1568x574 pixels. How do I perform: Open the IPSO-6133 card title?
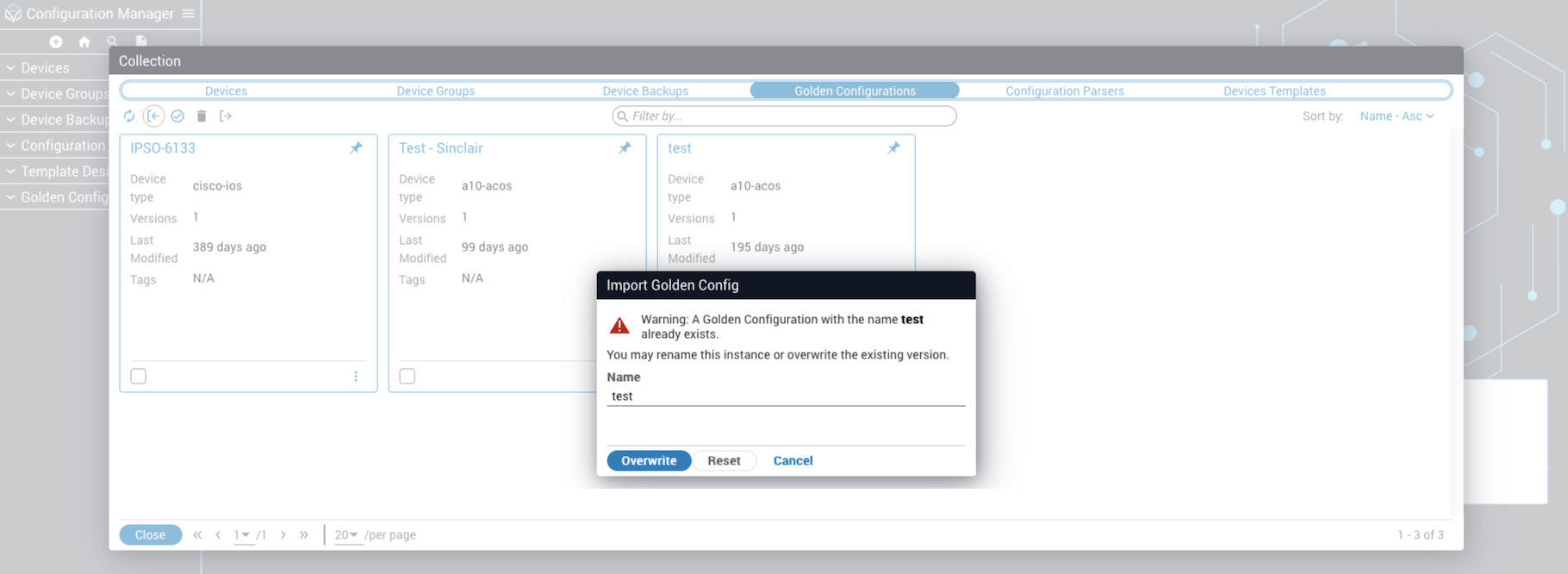[x=163, y=148]
